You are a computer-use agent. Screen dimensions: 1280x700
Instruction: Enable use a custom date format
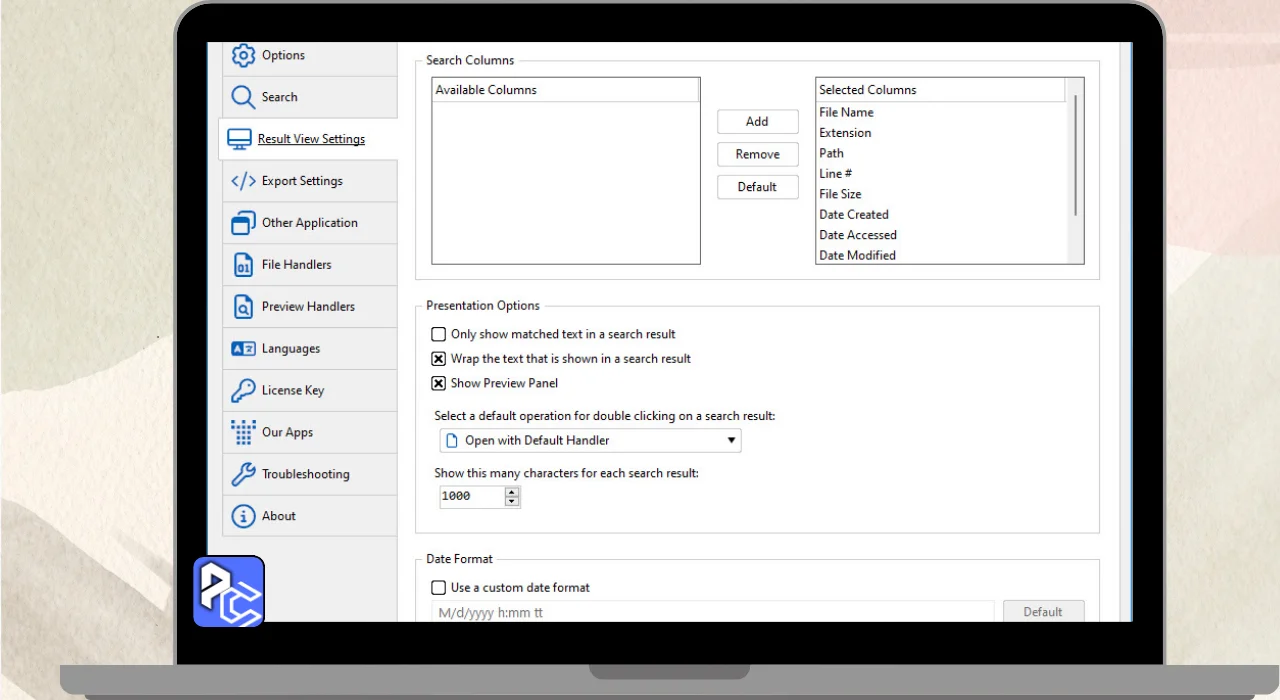point(438,588)
